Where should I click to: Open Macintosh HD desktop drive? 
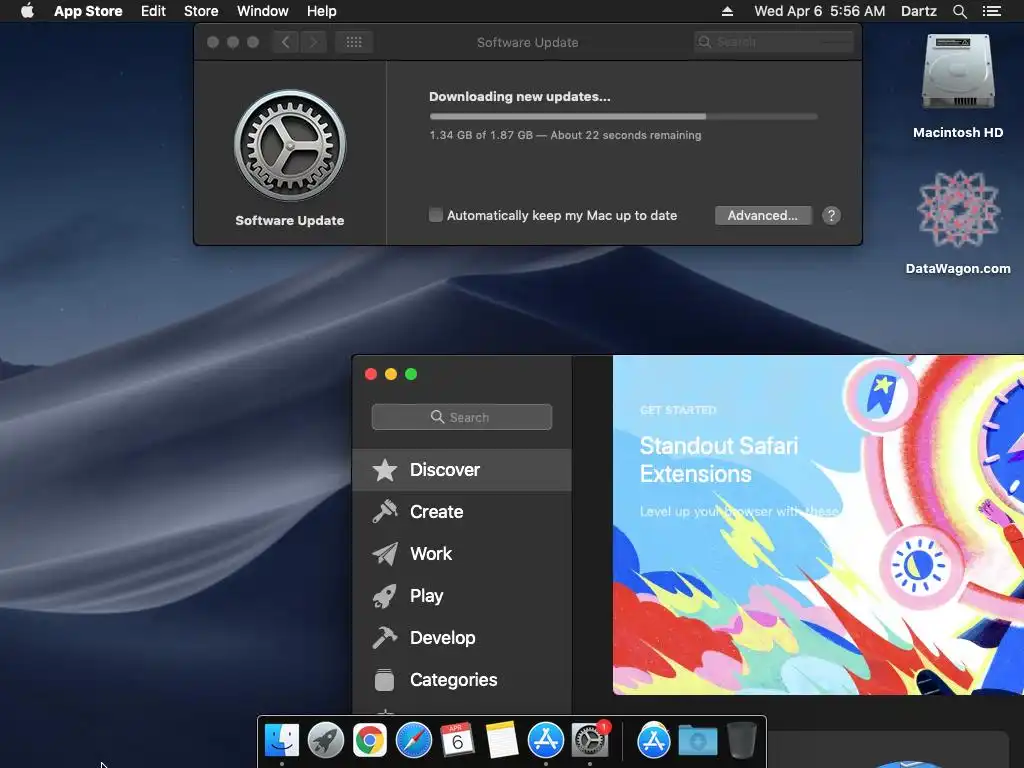point(958,86)
